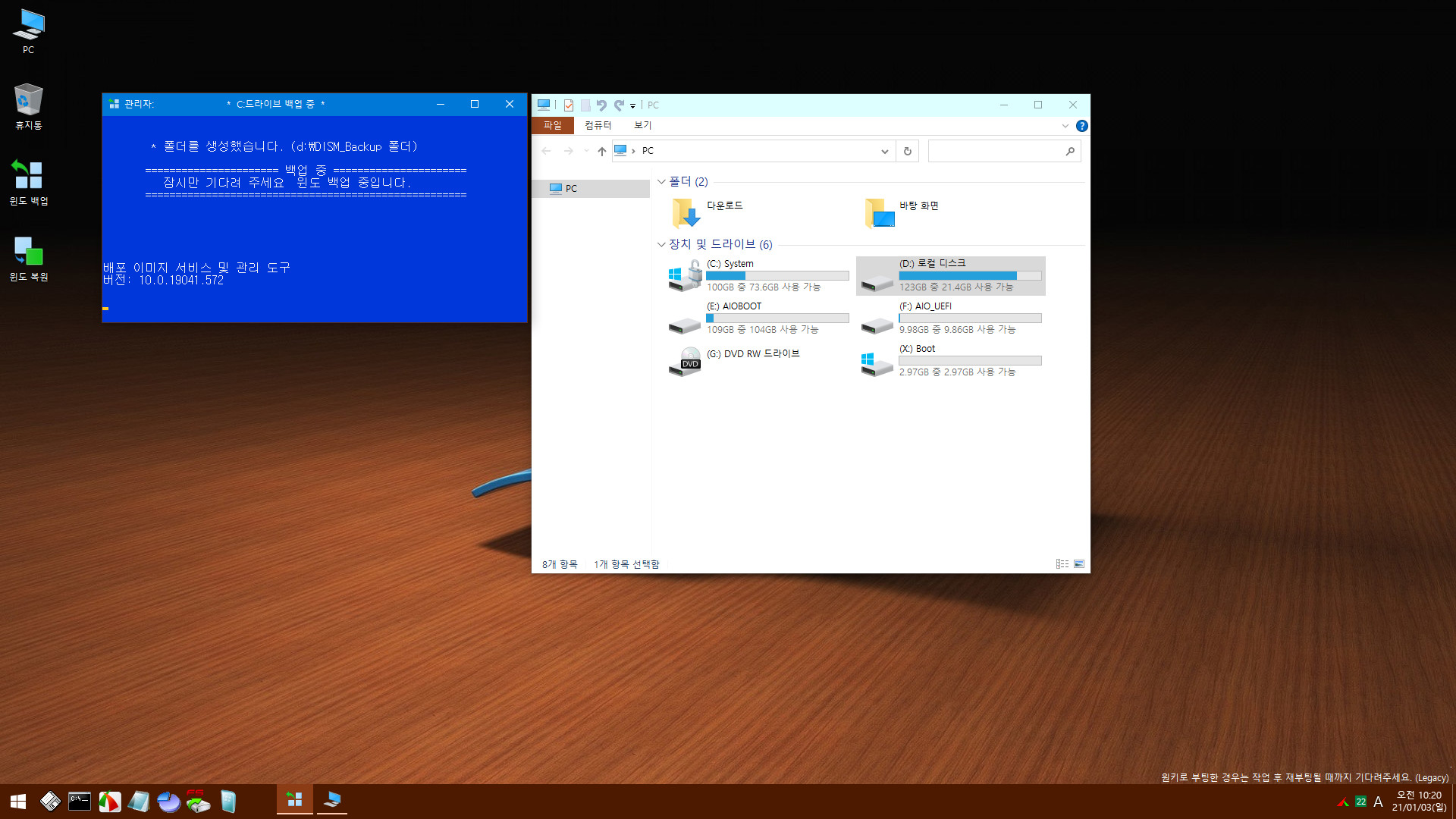Switch to the backup console taskbar button
This screenshot has height=819, width=1456.
coord(295,800)
